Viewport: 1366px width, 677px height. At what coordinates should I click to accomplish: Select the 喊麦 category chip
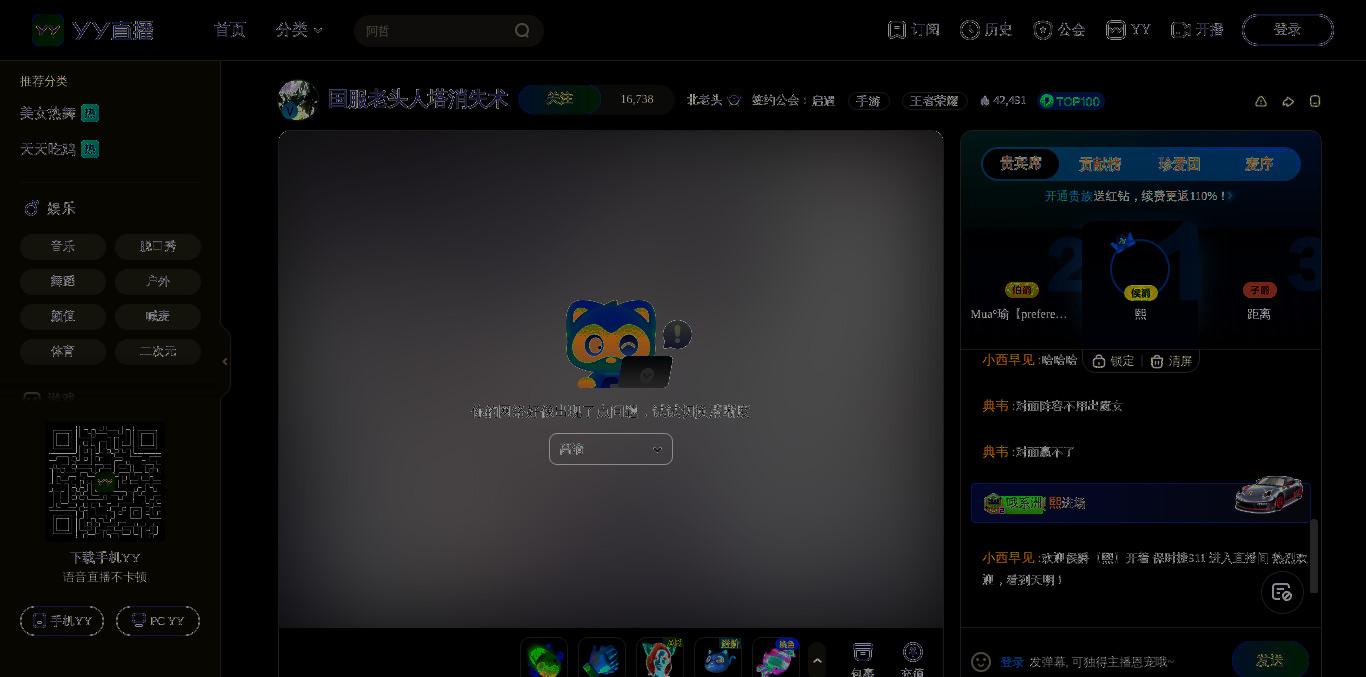click(158, 316)
